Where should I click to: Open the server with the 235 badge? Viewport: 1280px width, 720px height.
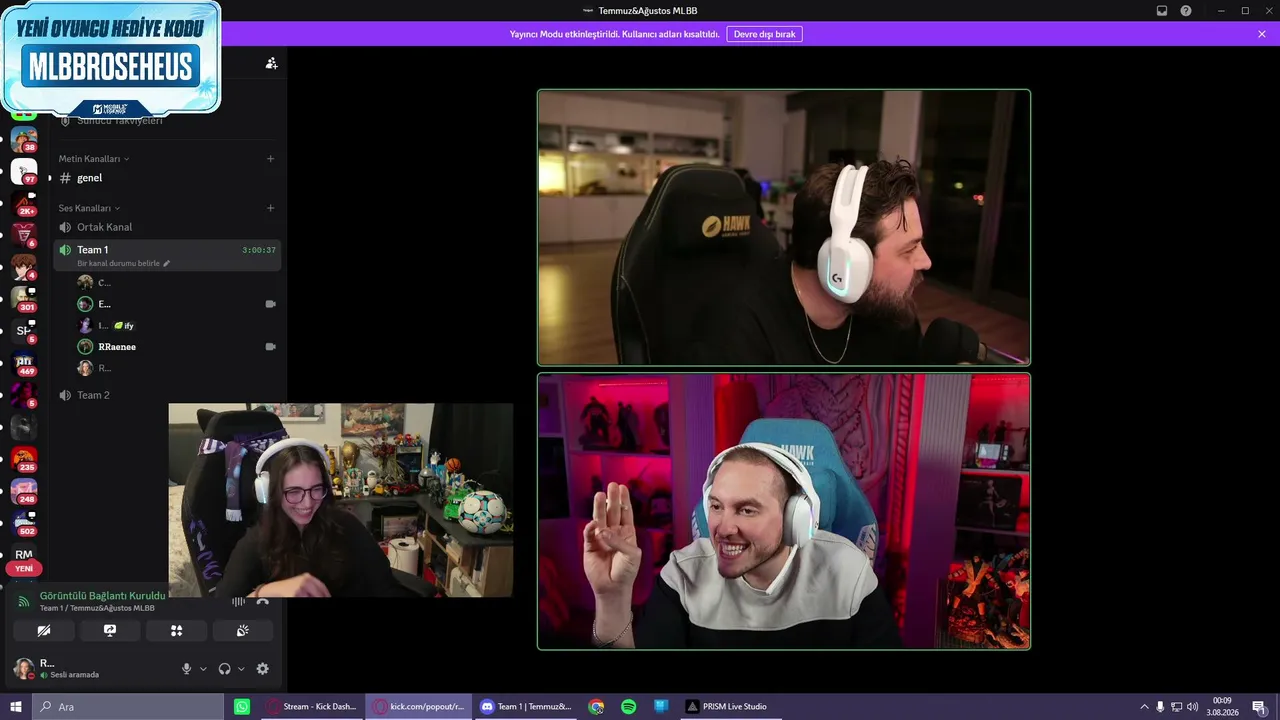coord(24,459)
